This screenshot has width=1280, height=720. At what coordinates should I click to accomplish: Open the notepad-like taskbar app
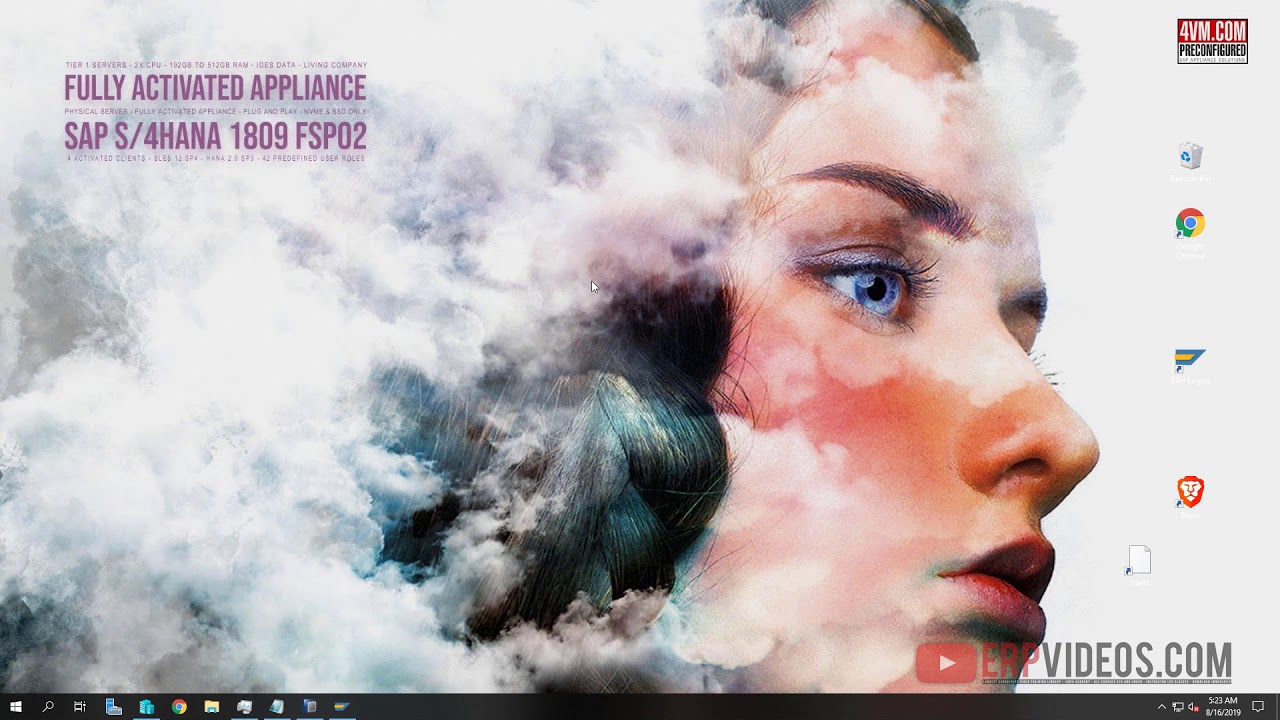(277, 706)
